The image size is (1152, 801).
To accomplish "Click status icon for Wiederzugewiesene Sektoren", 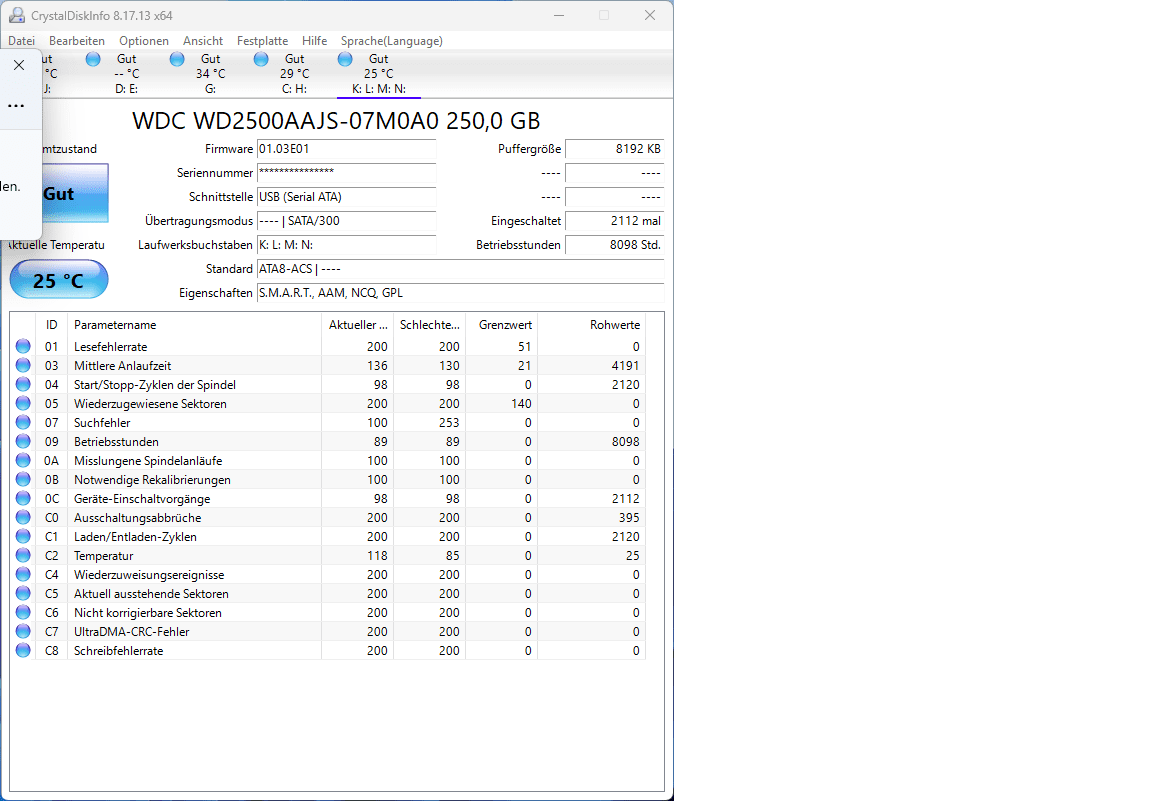I will (x=24, y=403).
